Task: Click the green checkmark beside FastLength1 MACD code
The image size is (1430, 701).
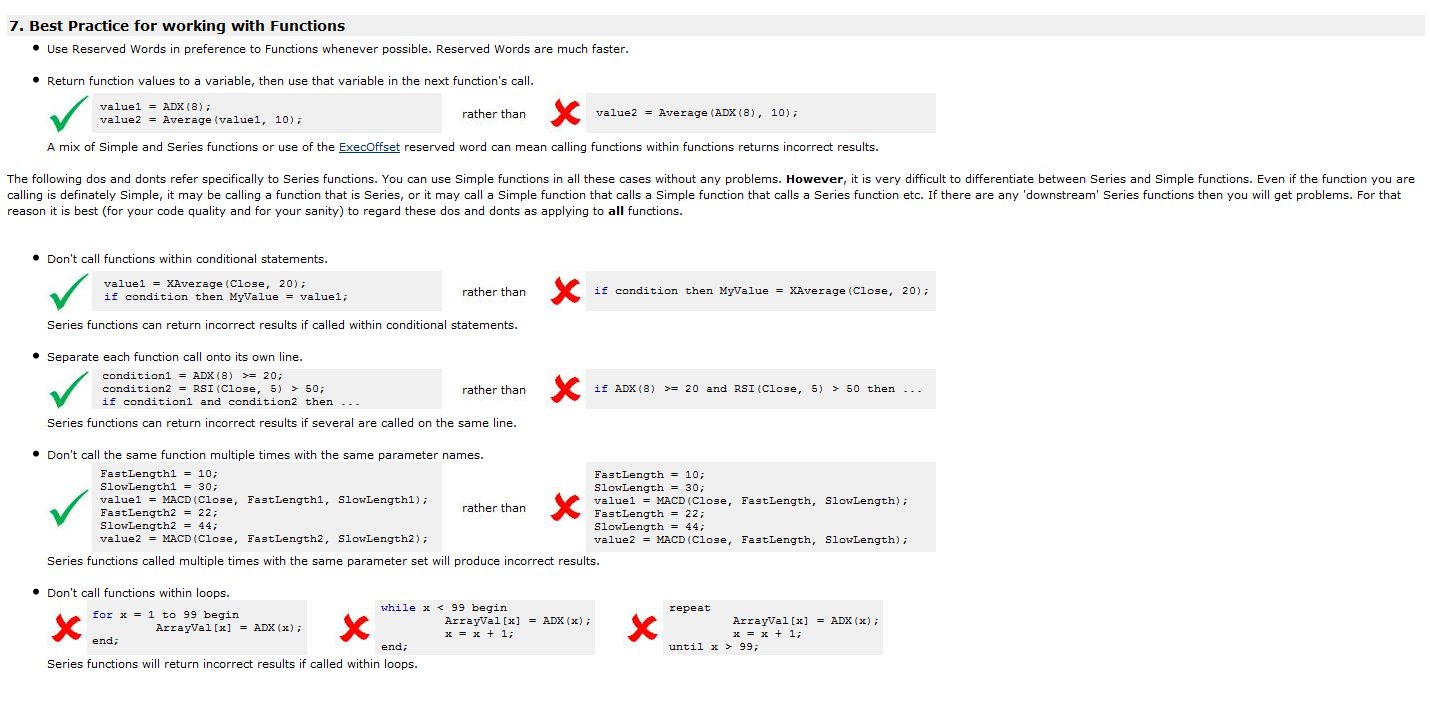Action: pos(69,508)
